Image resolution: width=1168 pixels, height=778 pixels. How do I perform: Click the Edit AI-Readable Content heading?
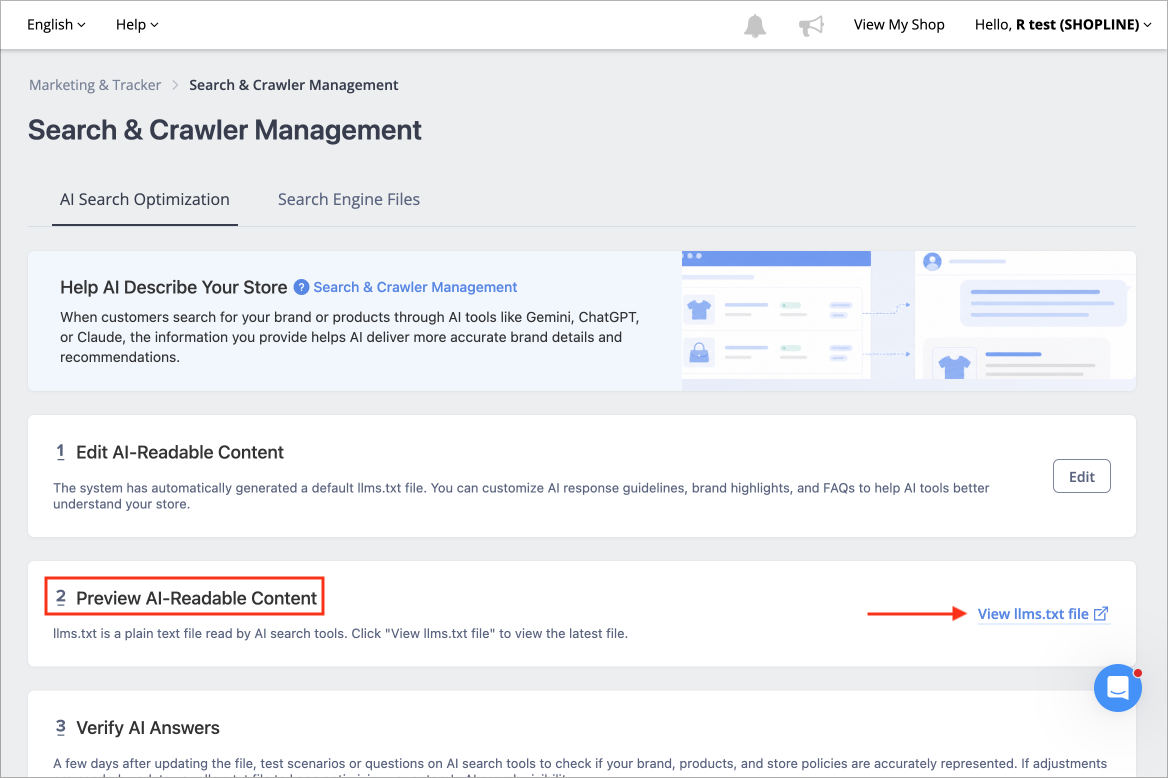coord(180,452)
